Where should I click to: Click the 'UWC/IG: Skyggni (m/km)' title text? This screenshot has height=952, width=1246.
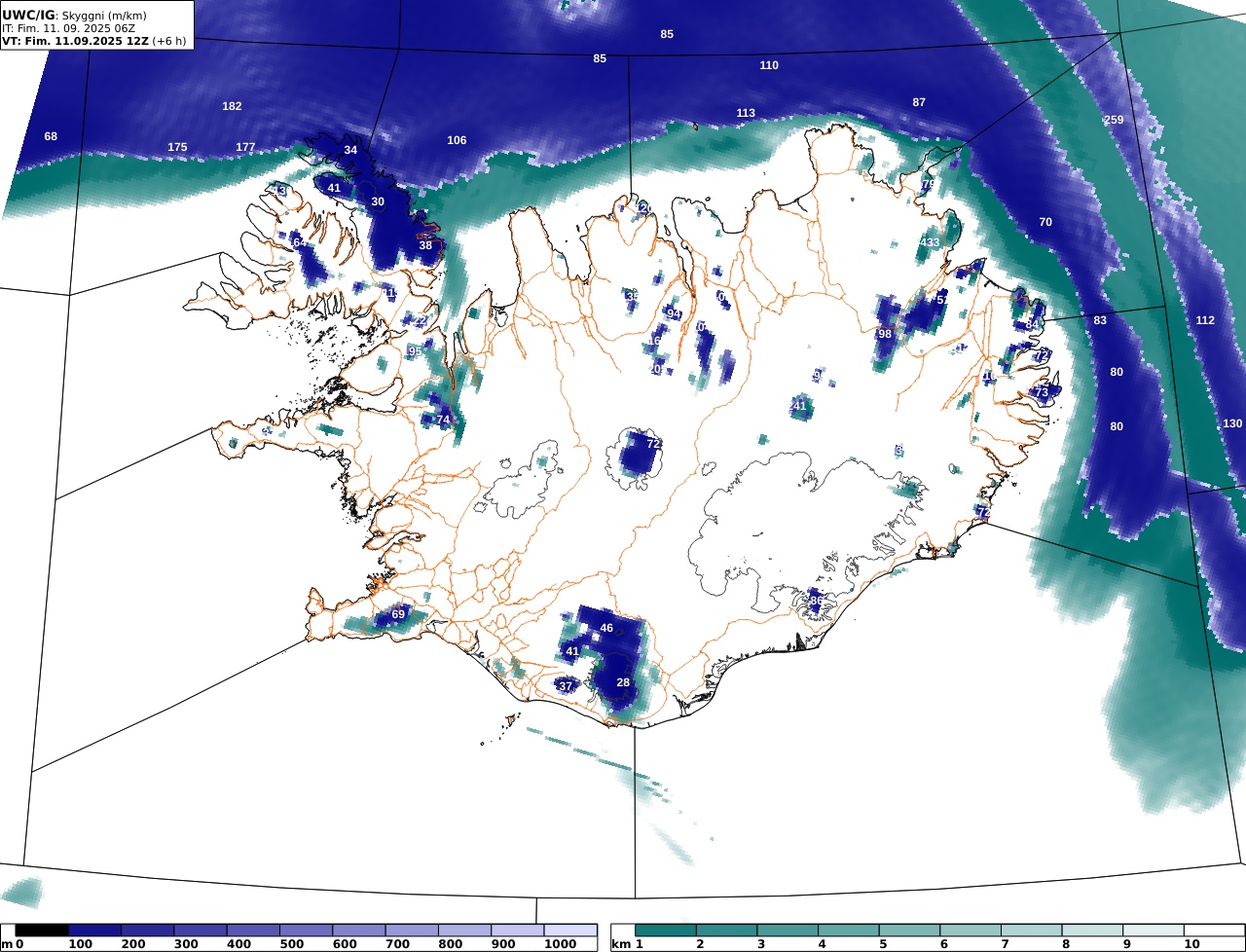(74, 16)
